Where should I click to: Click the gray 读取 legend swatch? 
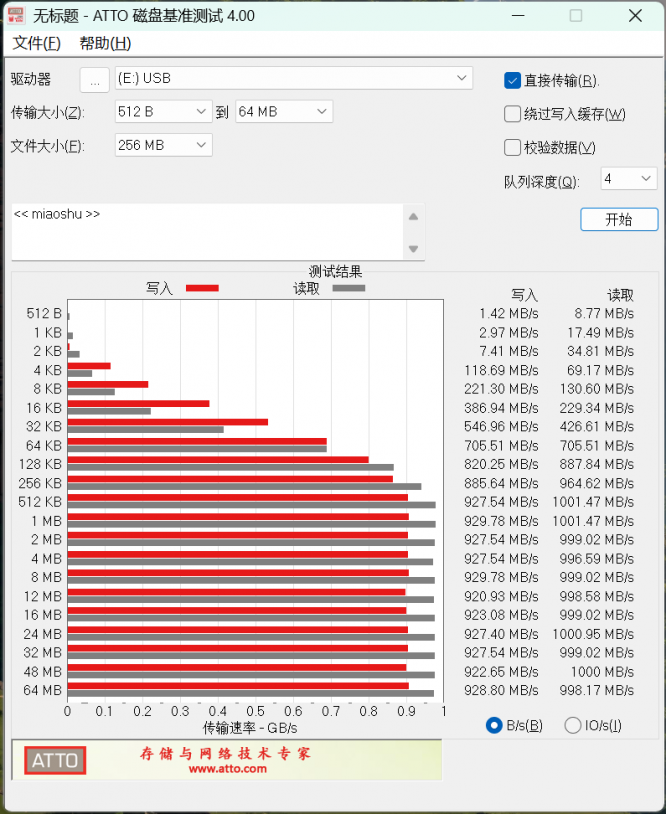click(349, 288)
